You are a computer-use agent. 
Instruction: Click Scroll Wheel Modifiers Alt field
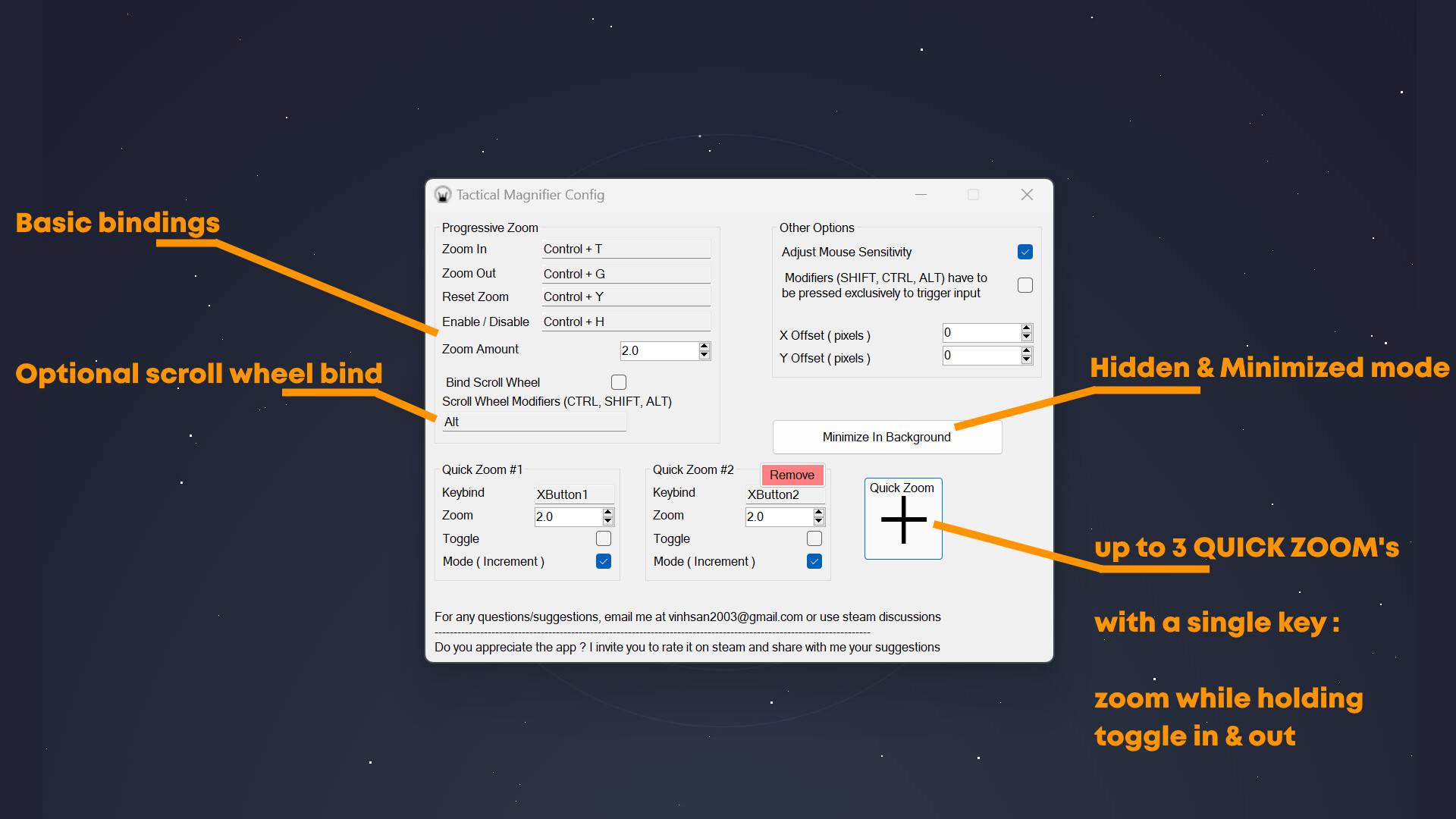point(535,422)
